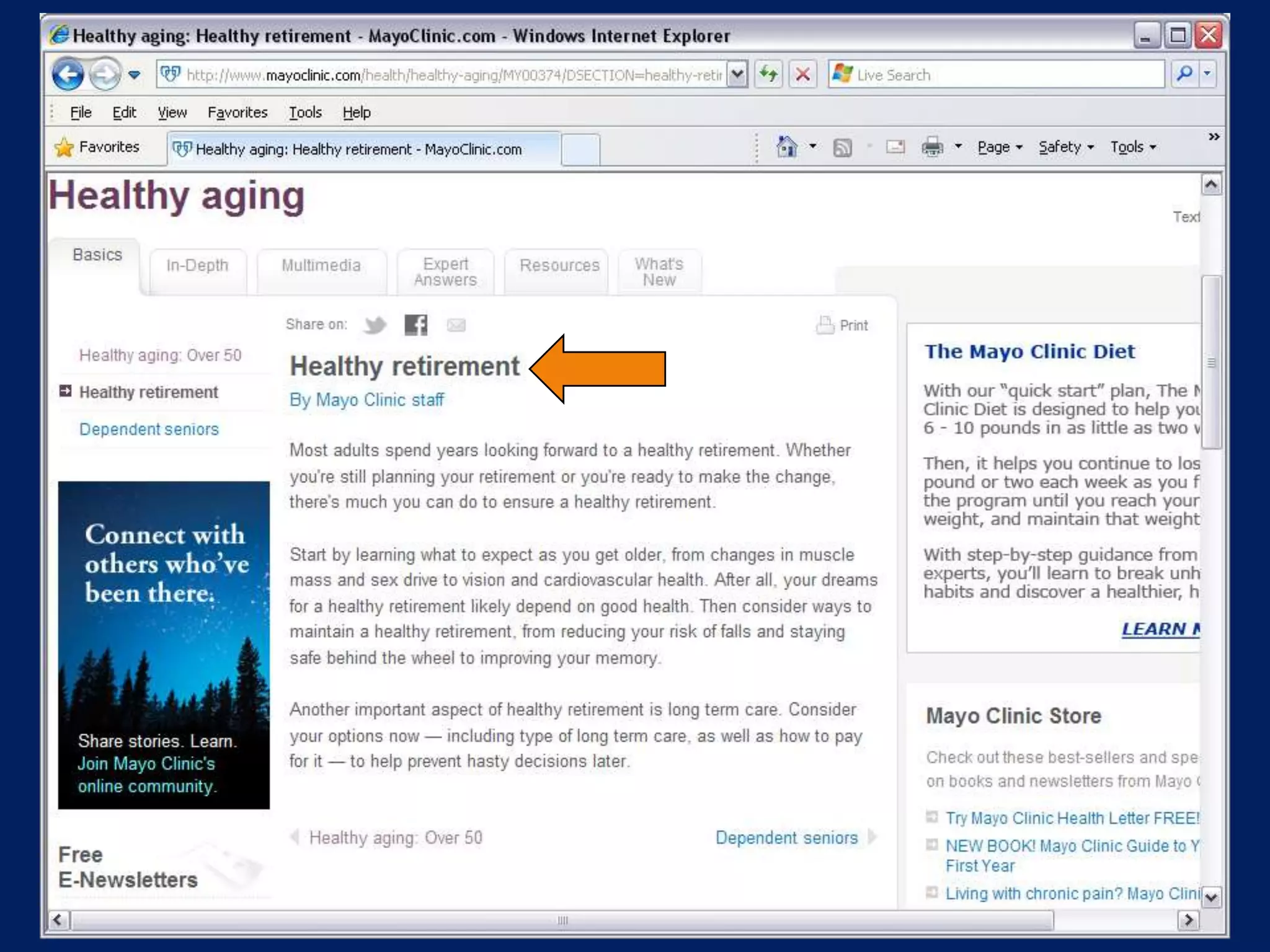Click the browser Back arrow button
The width and height of the screenshot is (1270, 952).
tap(67, 75)
